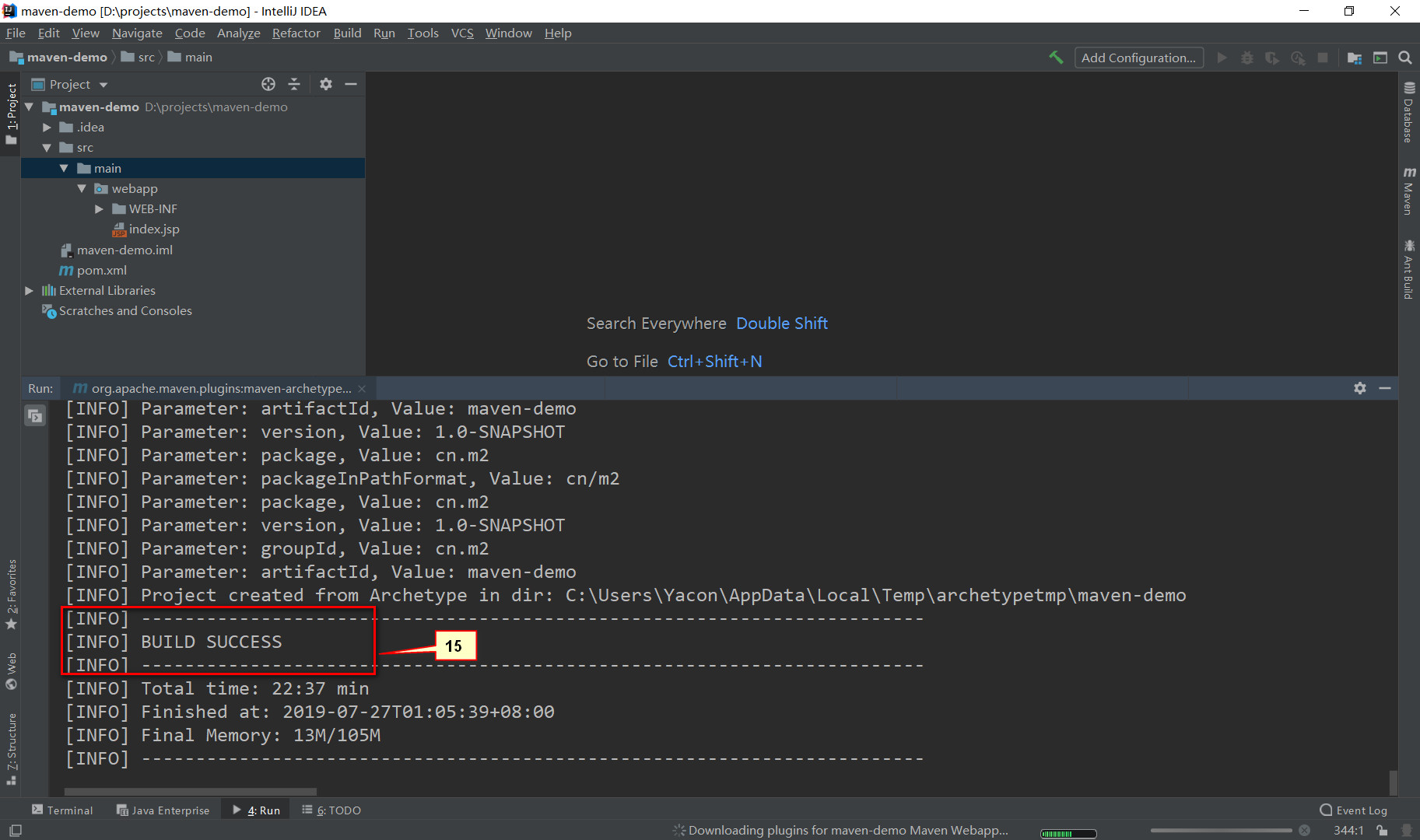Open the File menu

(x=16, y=33)
